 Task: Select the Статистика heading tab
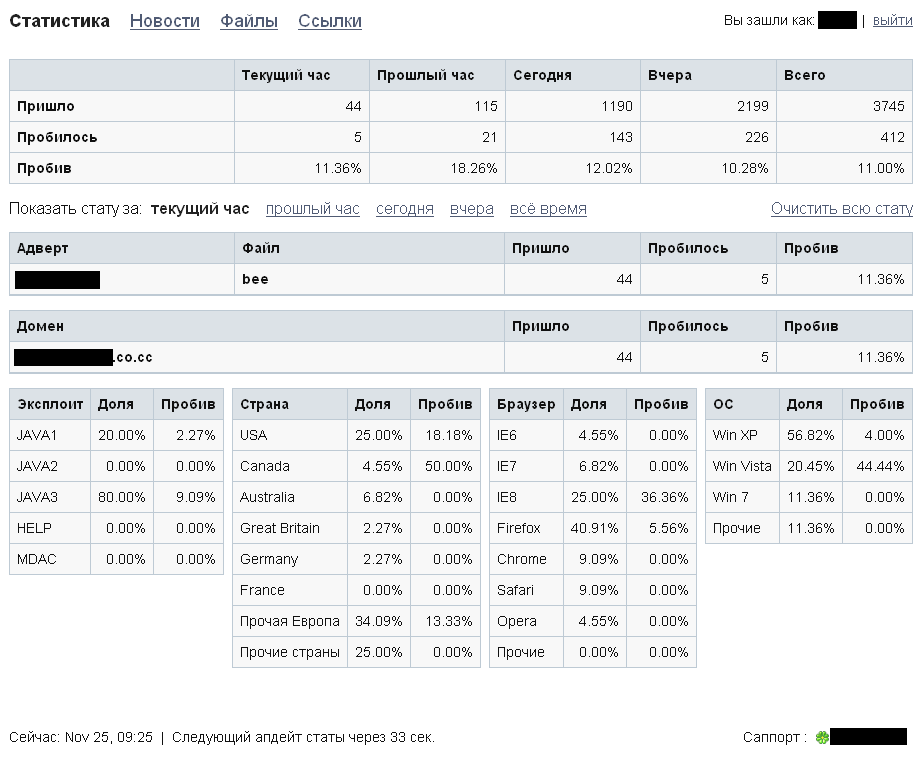click(60, 21)
